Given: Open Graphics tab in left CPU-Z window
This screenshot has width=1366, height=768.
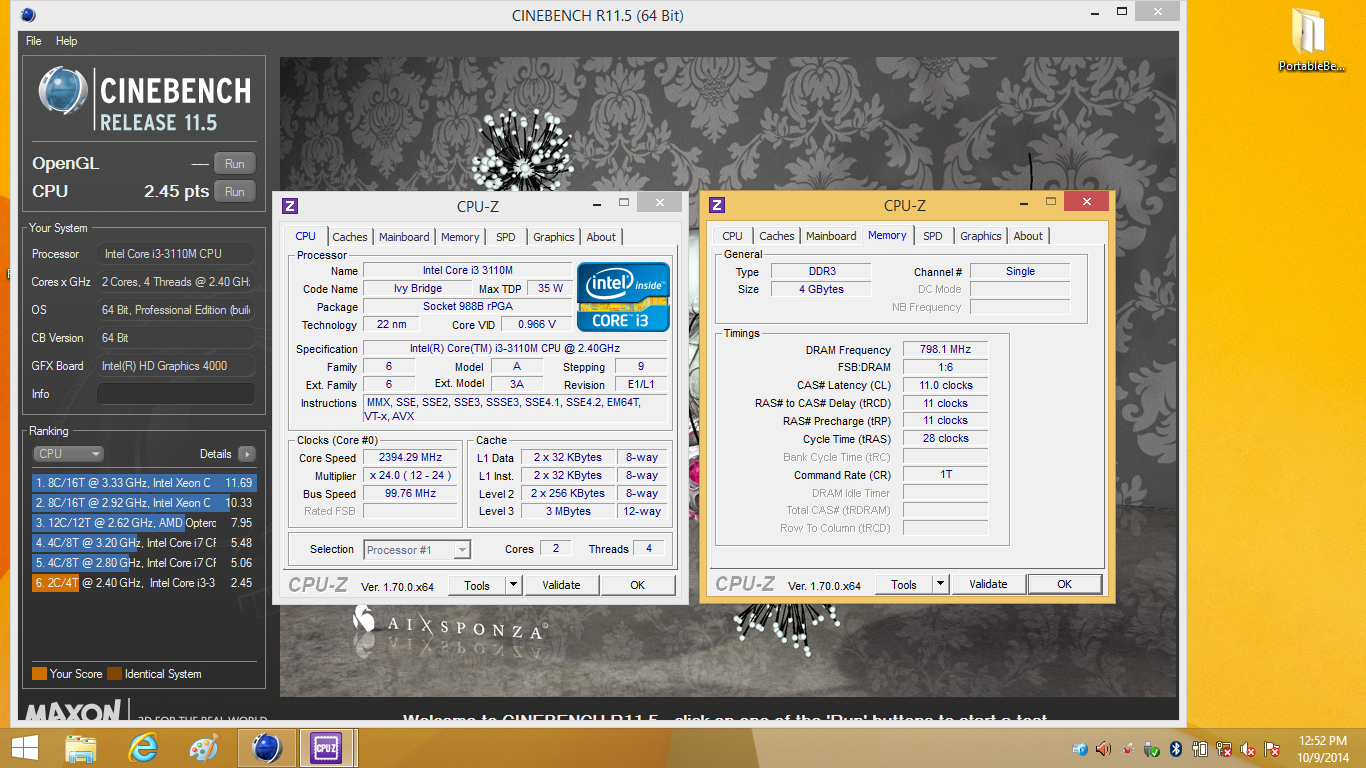Looking at the screenshot, I should 554,237.
